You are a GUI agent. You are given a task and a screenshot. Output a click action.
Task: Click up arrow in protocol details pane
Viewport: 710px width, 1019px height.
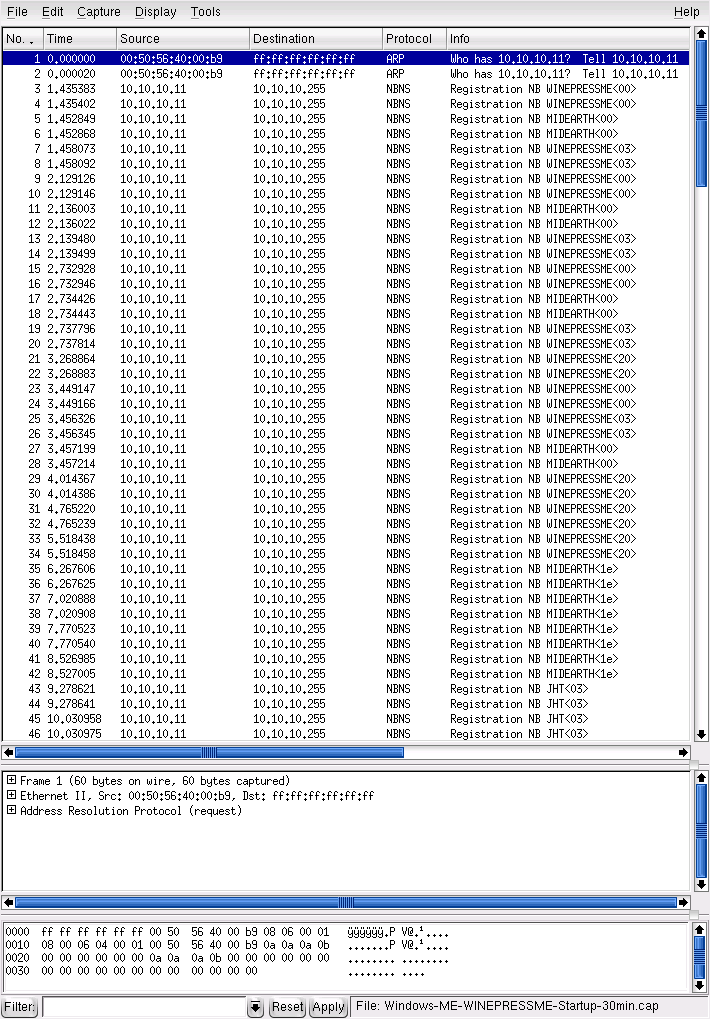point(701,779)
